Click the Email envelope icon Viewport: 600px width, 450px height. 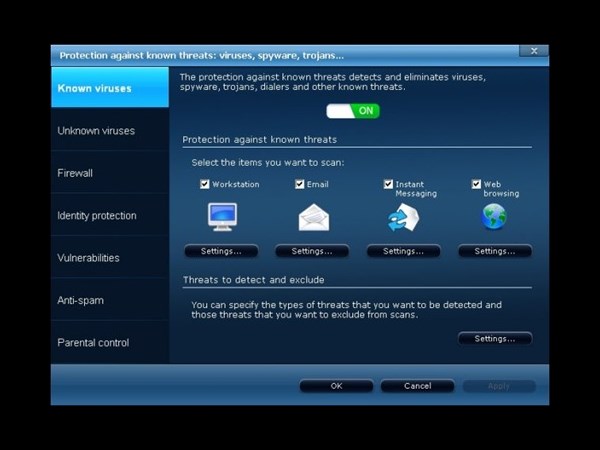pyautogui.click(x=313, y=217)
